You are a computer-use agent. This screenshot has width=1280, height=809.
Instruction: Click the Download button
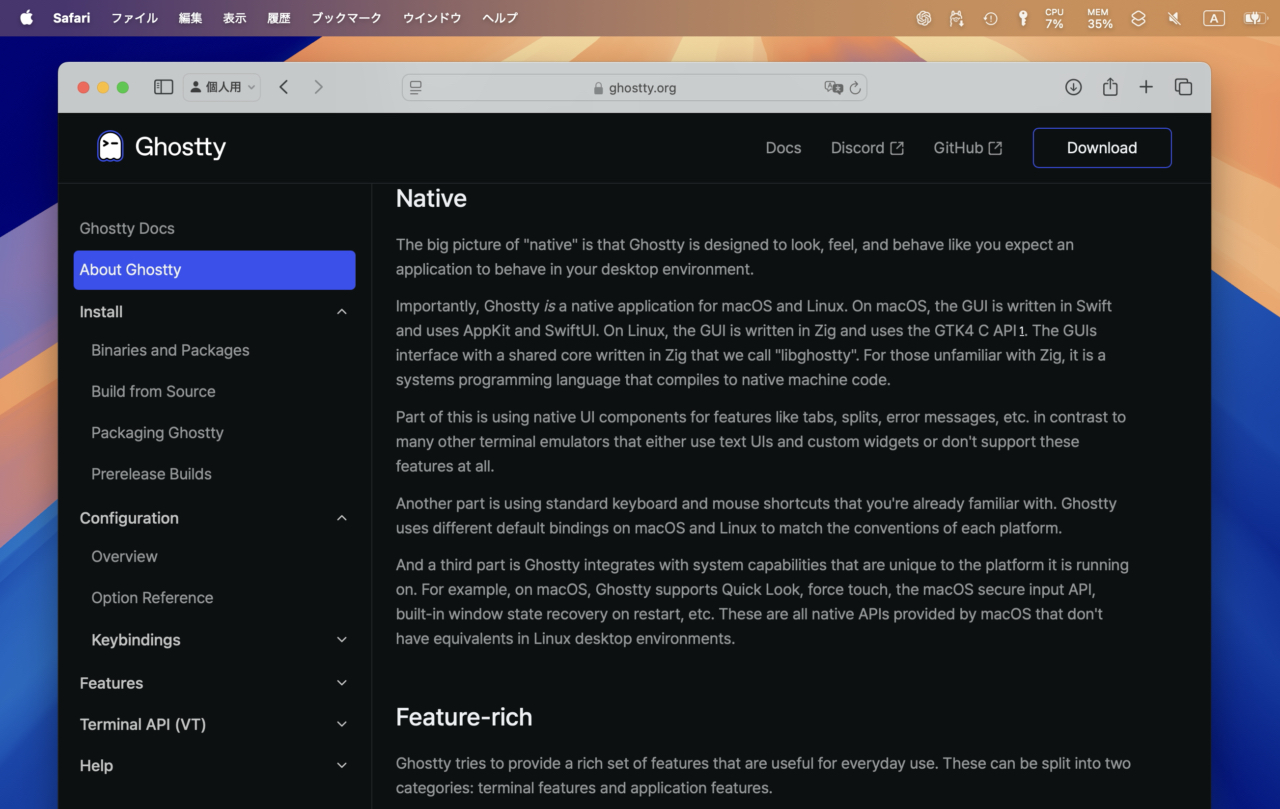(x=1102, y=147)
